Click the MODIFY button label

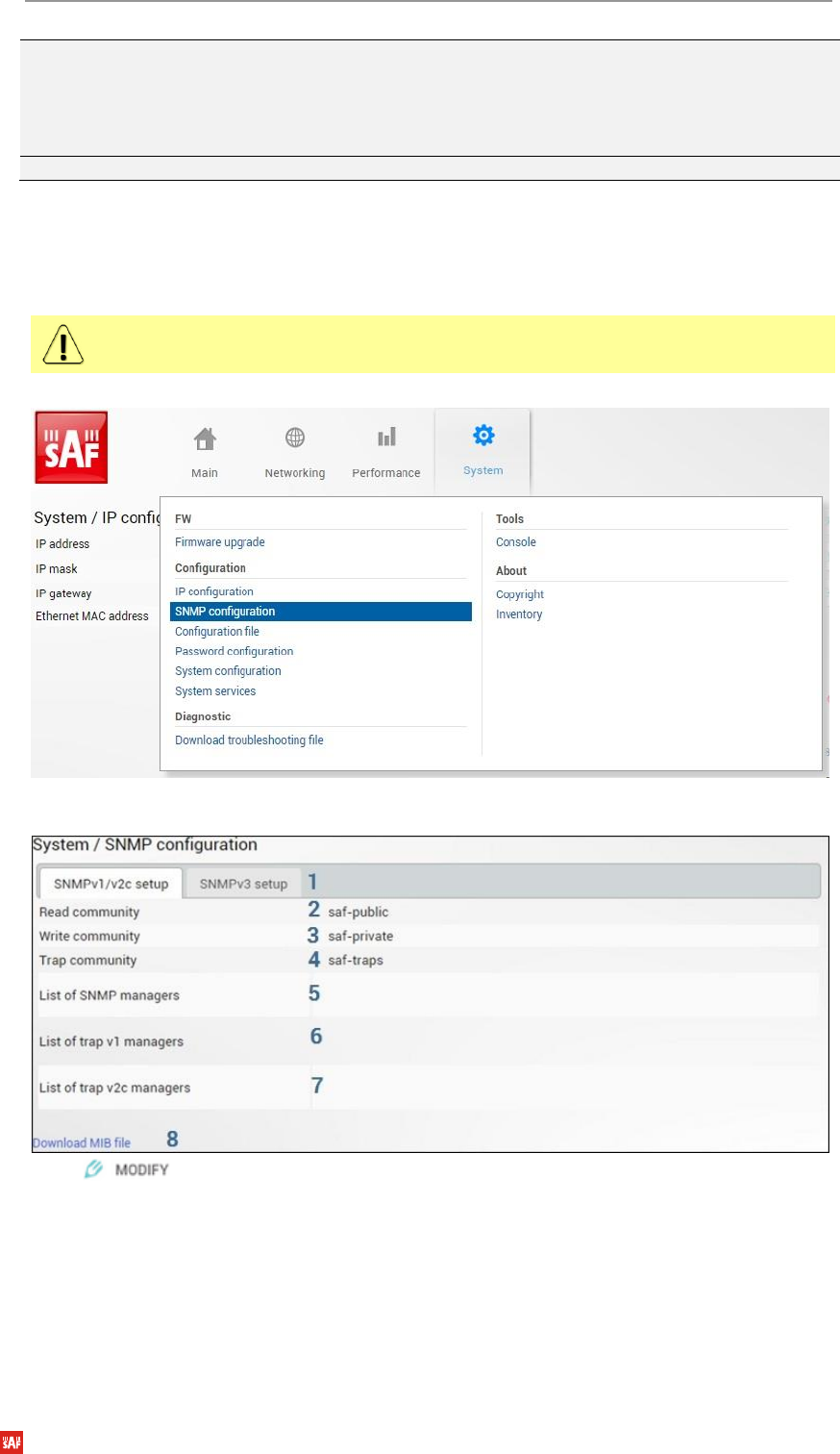pyautogui.click(x=141, y=1170)
